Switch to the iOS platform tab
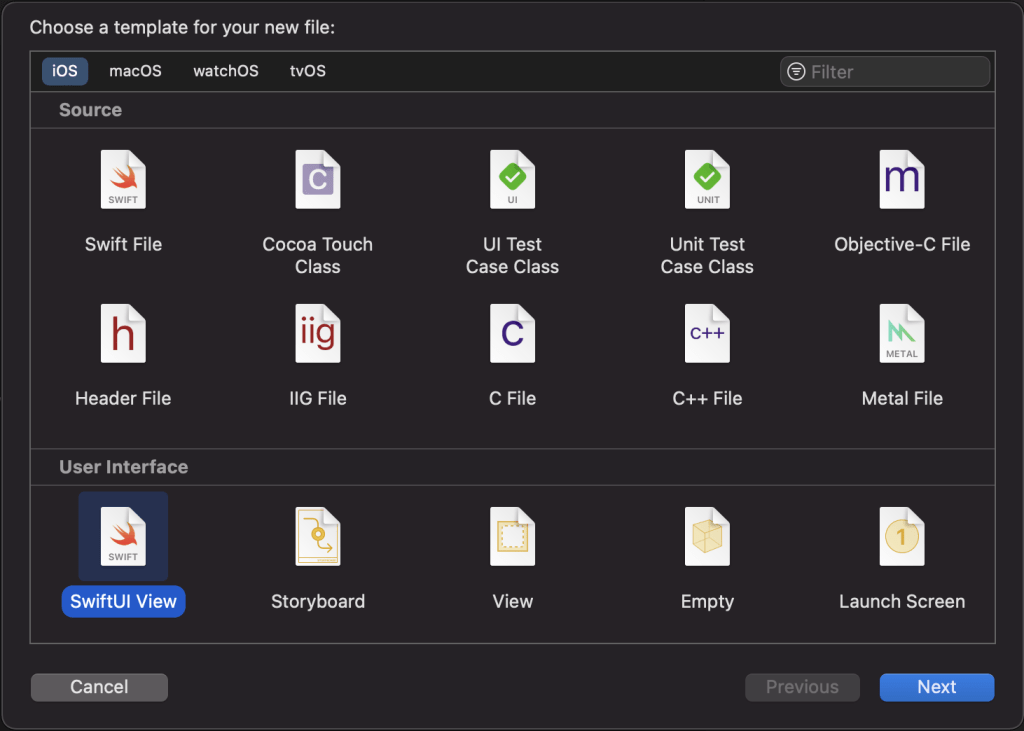Image resolution: width=1024 pixels, height=731 pixels. pyautogui.click(x=65, y=71)
